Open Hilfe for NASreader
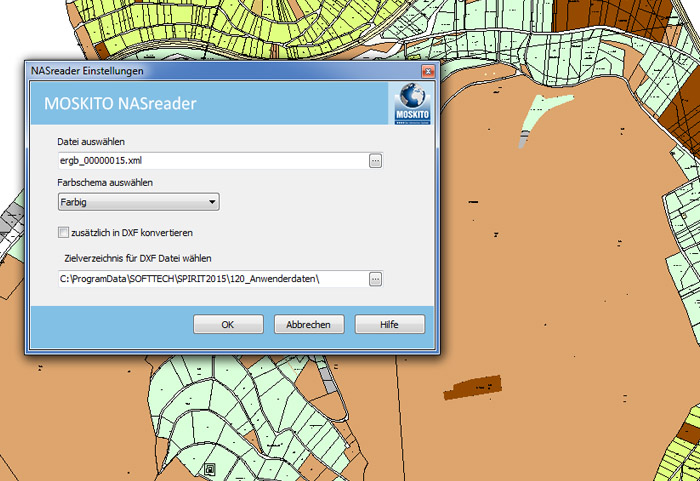This screenshot has width=700, height=481. [389, 324]
